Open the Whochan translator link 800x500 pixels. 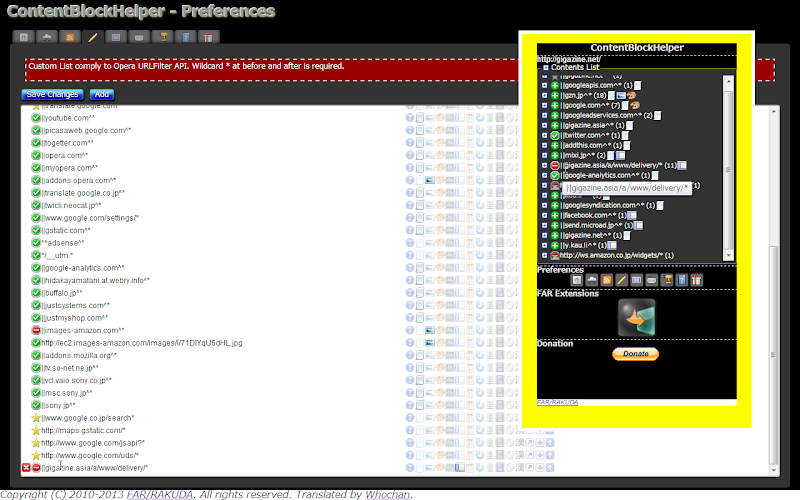pyautogui.click(x=387, y=494)
